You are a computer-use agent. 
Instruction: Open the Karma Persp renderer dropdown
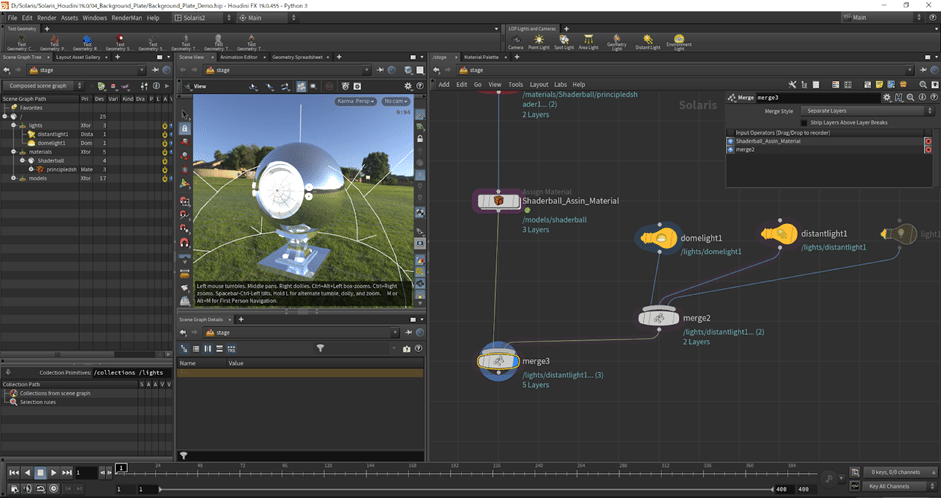point(355,101)
